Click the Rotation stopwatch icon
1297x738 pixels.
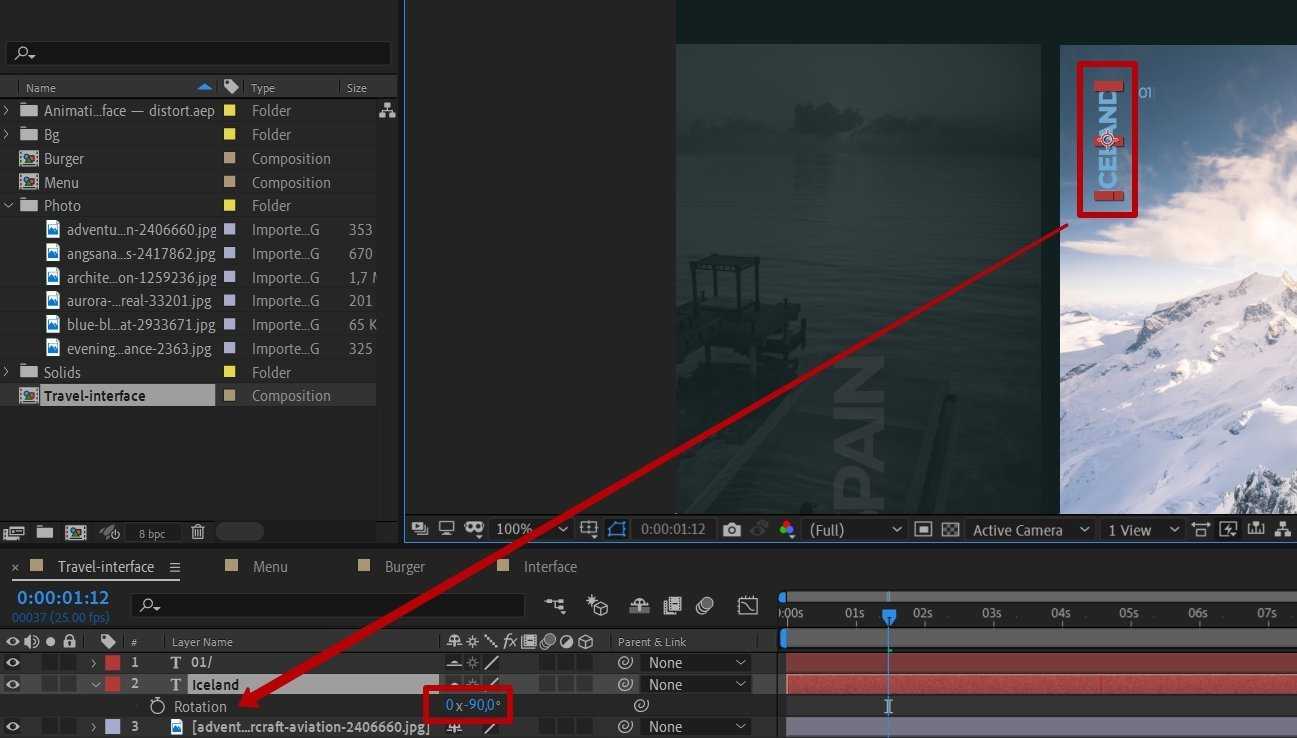tap(157, 706)
